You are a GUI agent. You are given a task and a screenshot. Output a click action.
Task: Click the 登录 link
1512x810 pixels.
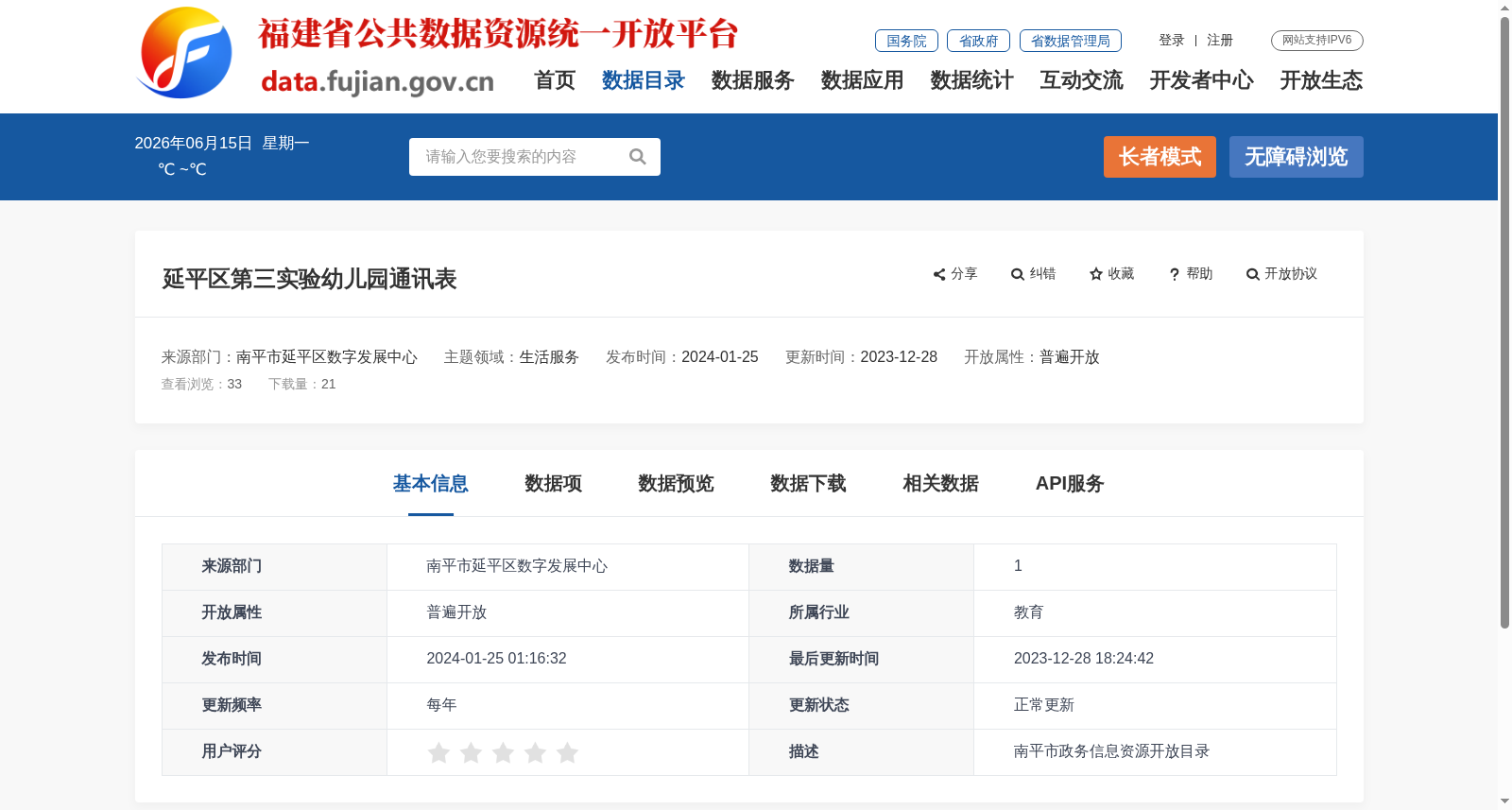coord(1172,41)
